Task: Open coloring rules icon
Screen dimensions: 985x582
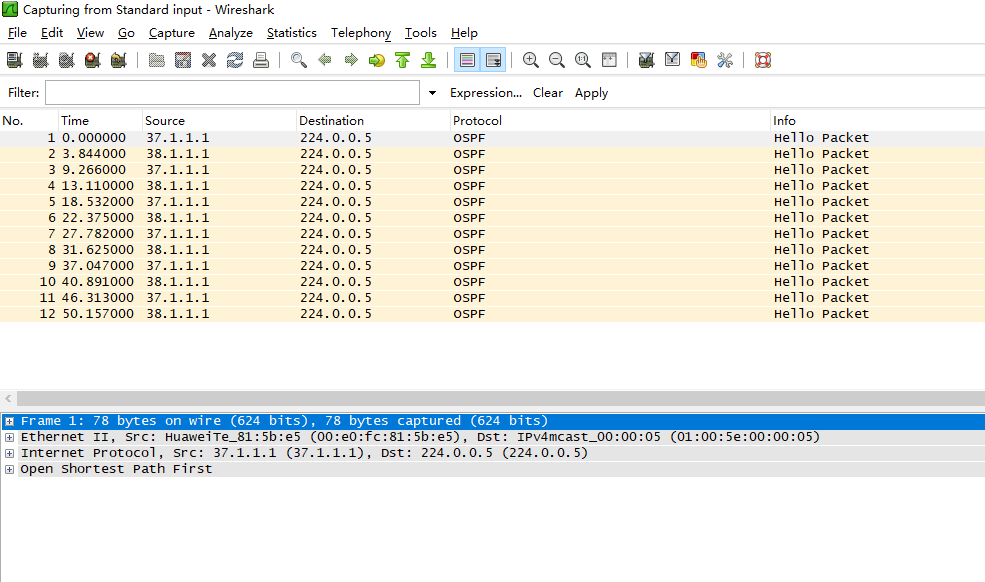Action: tap(699, 60)
